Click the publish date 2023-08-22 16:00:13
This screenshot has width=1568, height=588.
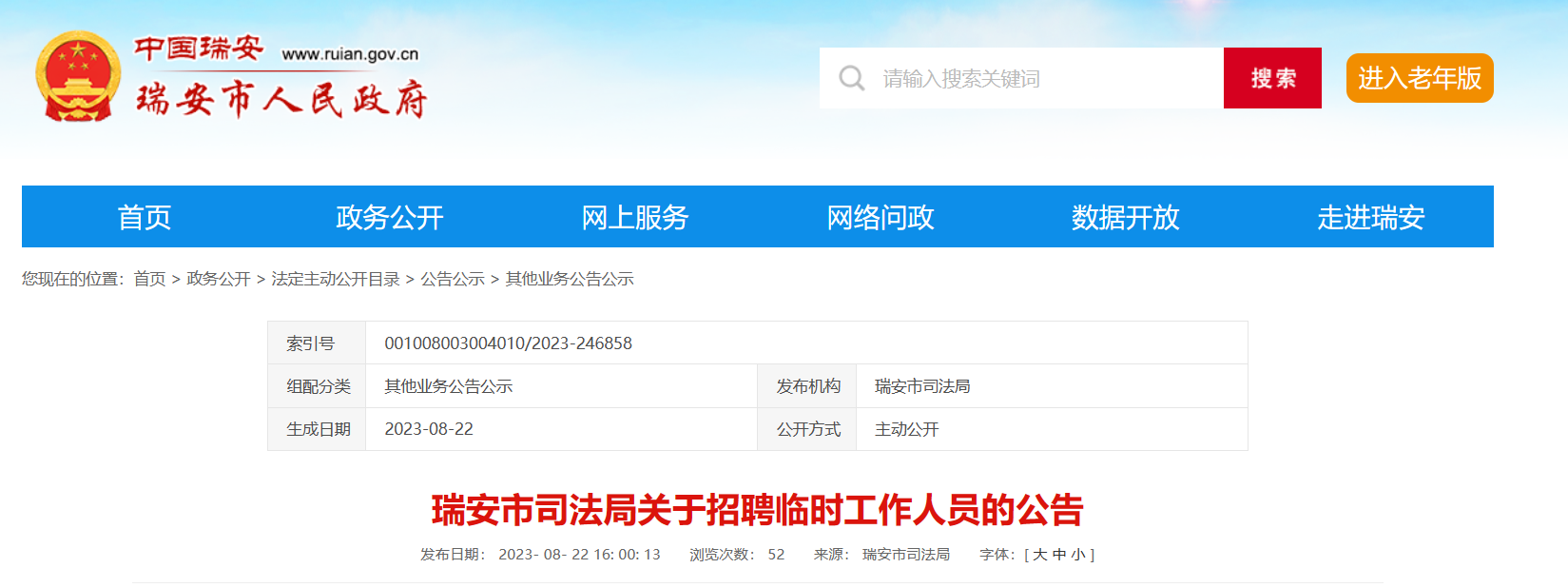click(579, 555)
